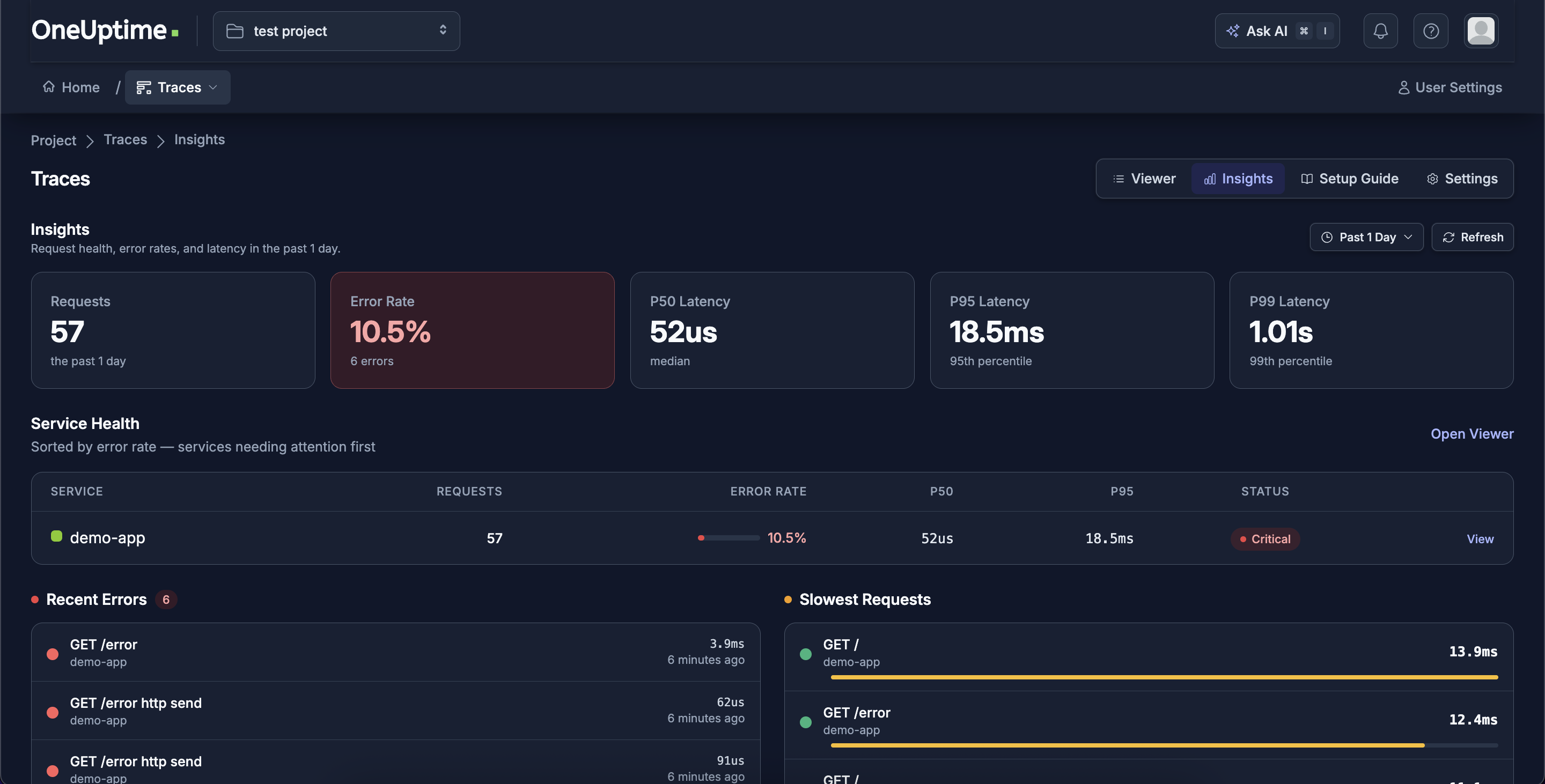The image size is (1545, 784).
Task: Click the demo-app error rate bar
Action: pos(729,538)
